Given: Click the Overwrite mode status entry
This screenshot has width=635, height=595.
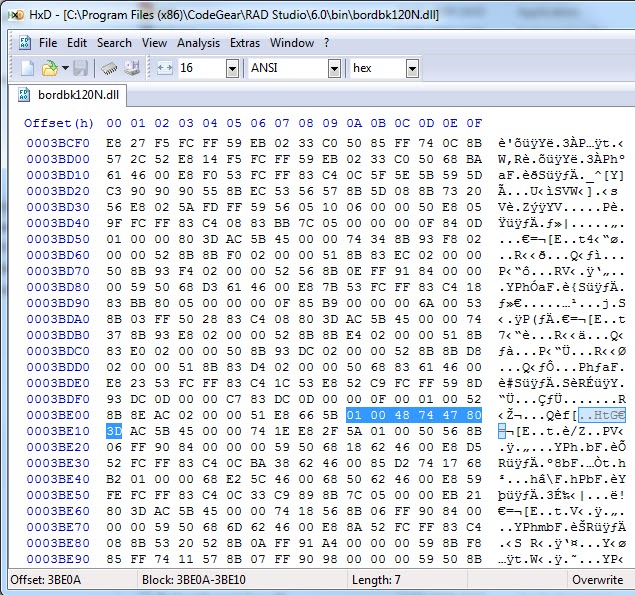Looking at the screenshot, I should [597, 580].
